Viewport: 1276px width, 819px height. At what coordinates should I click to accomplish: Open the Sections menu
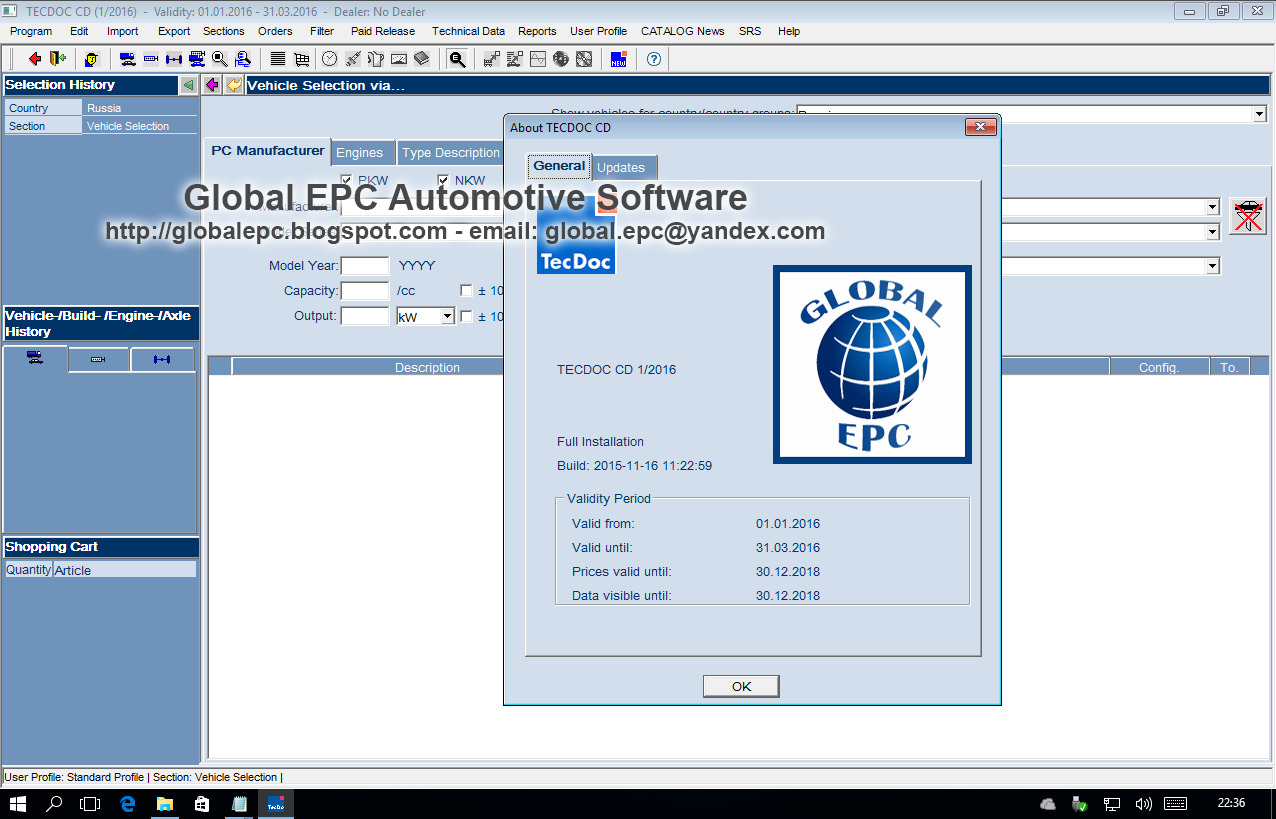pyautogui.click(x=223, y=31)
